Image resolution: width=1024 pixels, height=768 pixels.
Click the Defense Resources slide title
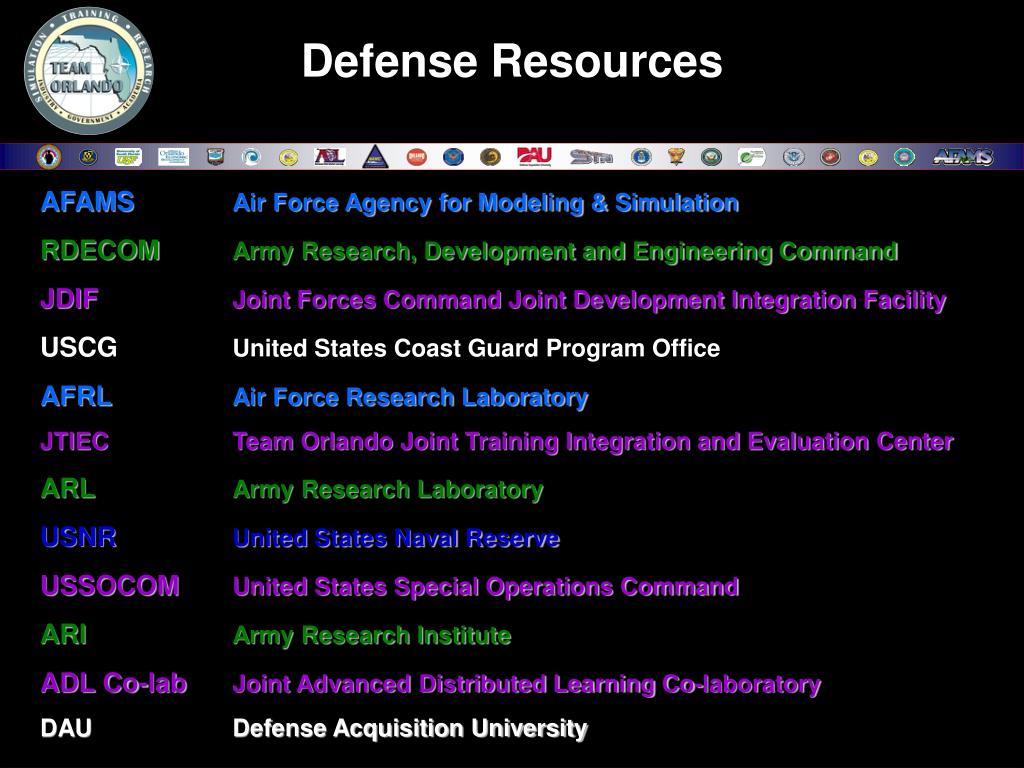[512, 61]
